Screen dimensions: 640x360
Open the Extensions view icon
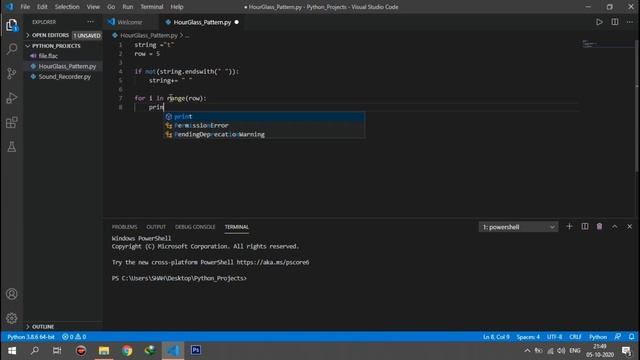click(x=11, y=122)
